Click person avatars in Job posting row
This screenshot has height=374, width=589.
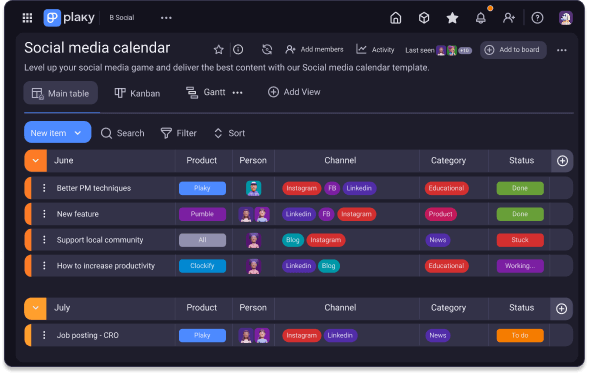254,335
